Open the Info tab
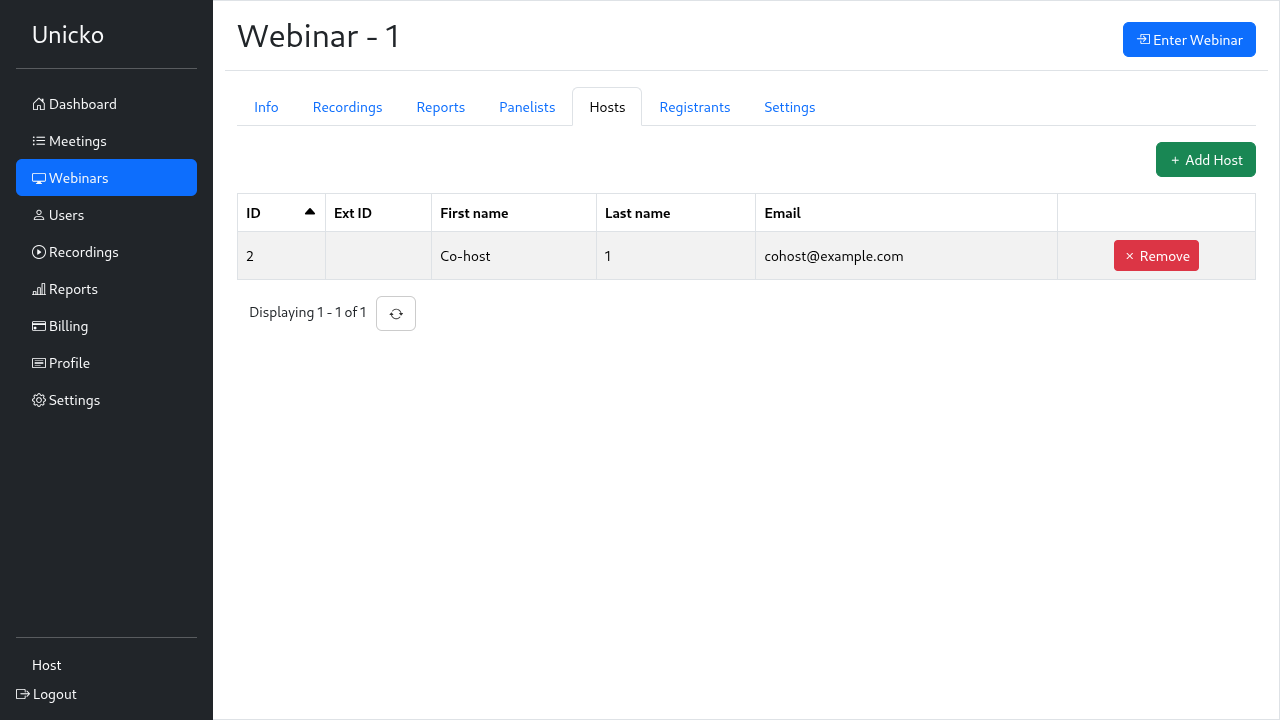Image resolution: width=1280 pixels, height=720 pixels. [x=266, y=107]
